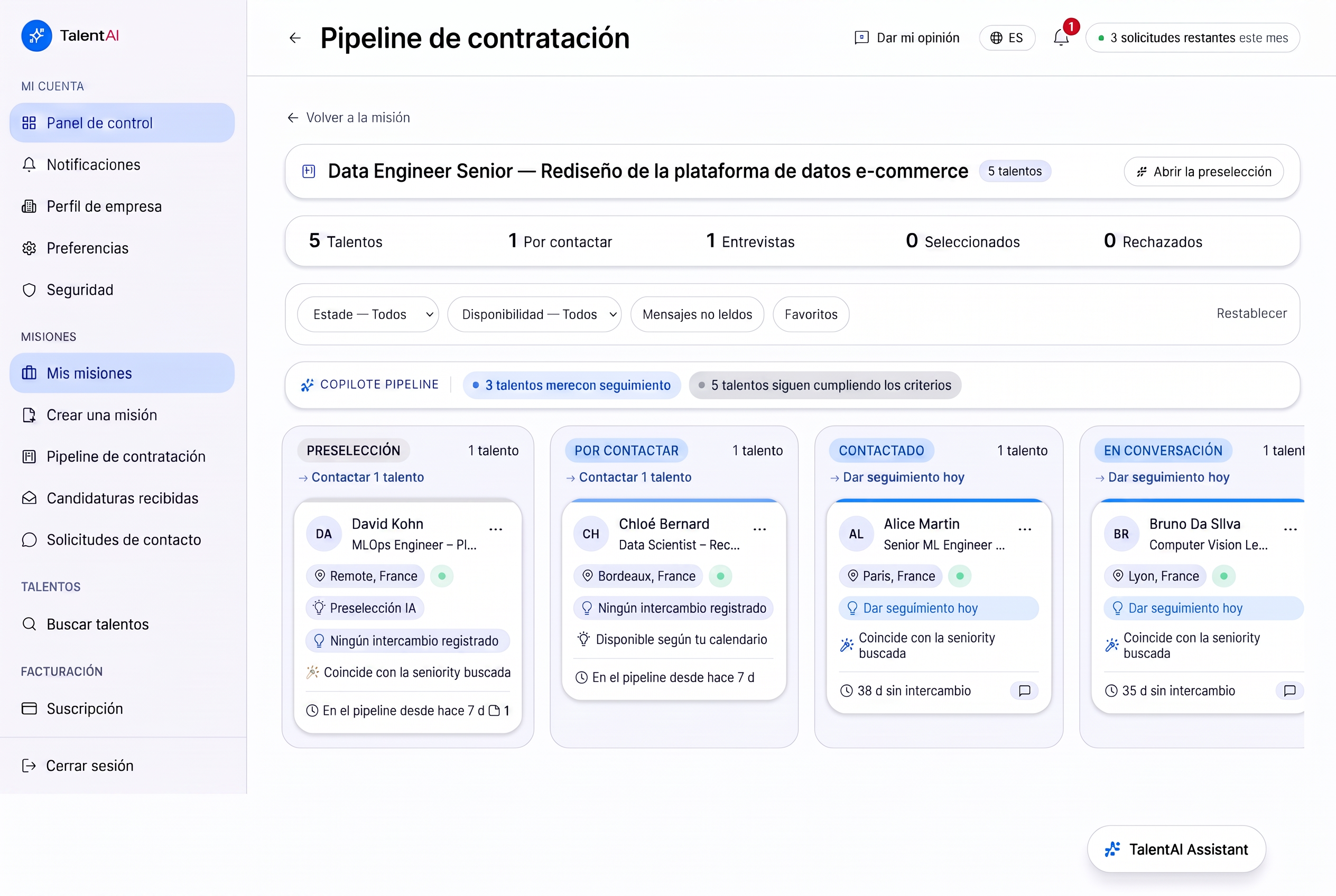Click the Buscar talentos magnifier icon
The height and width of the screenshot is (896, 1336).
(29, 624)
